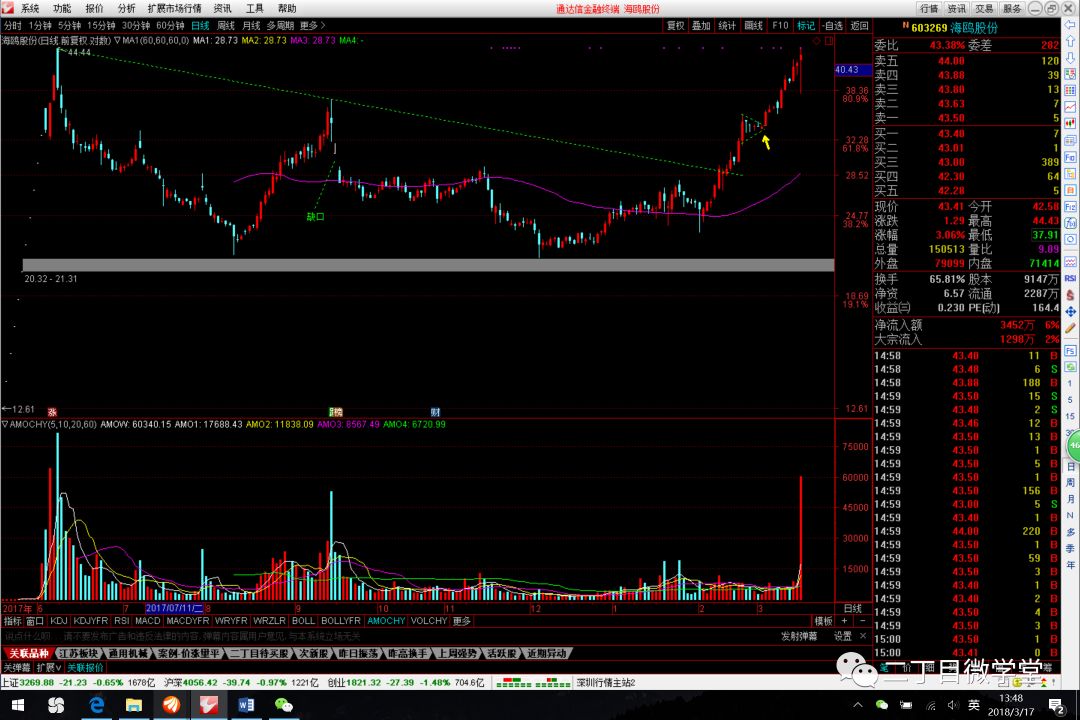Switch to 分时 time-sharing chart
Screen dimensions: 1080x720
click(12, 25)
